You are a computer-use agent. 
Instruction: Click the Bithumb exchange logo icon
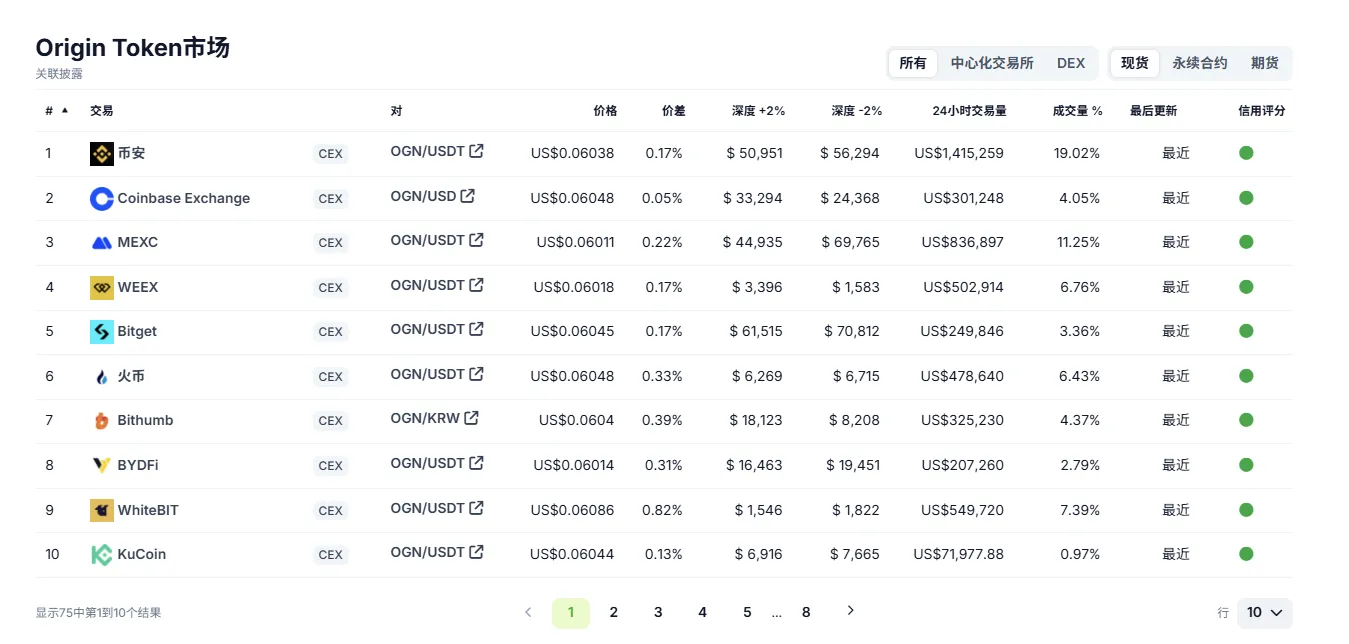(101, 421)
